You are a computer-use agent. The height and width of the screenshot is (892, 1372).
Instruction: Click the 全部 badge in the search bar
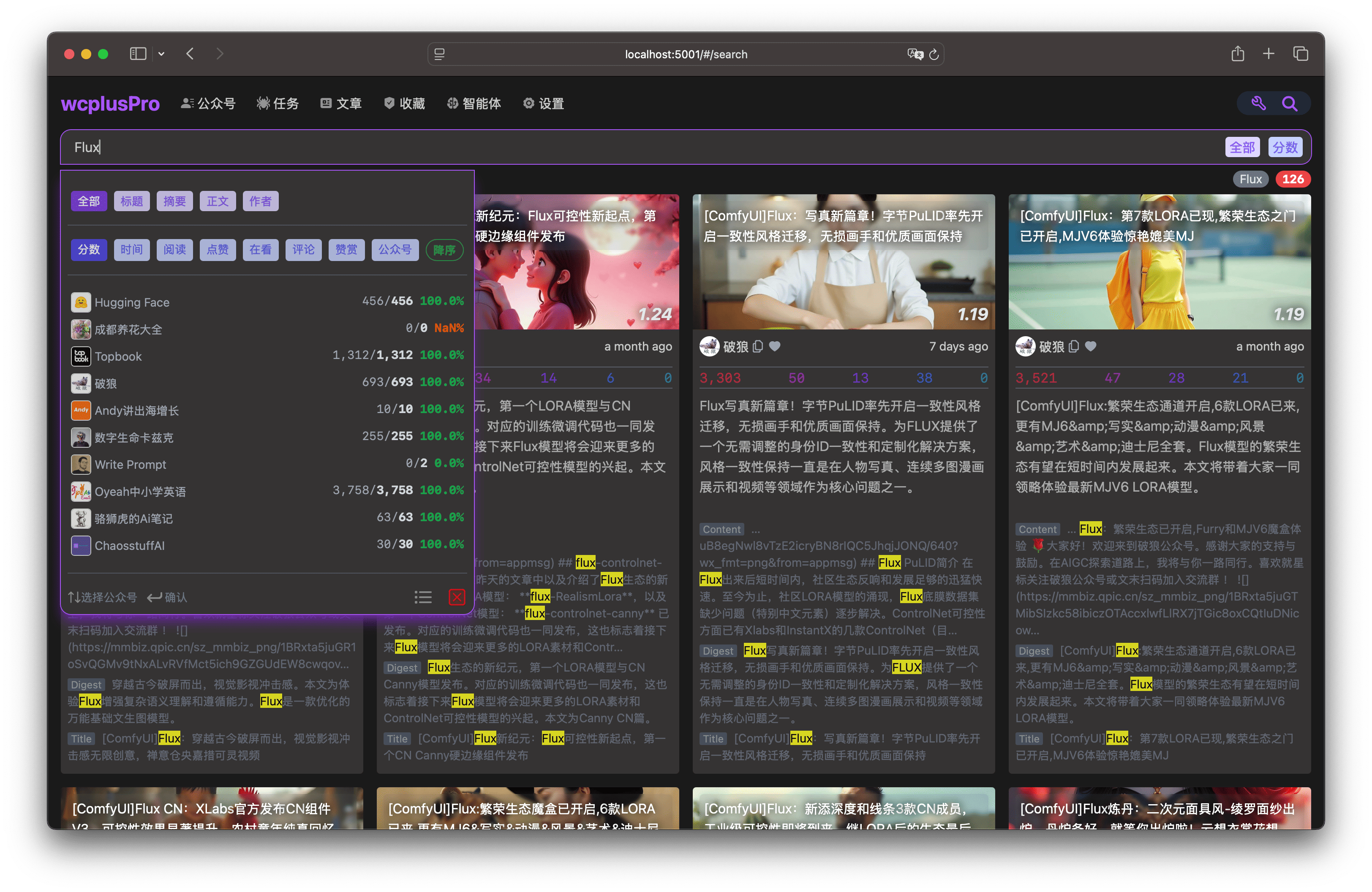(1242, 147)
